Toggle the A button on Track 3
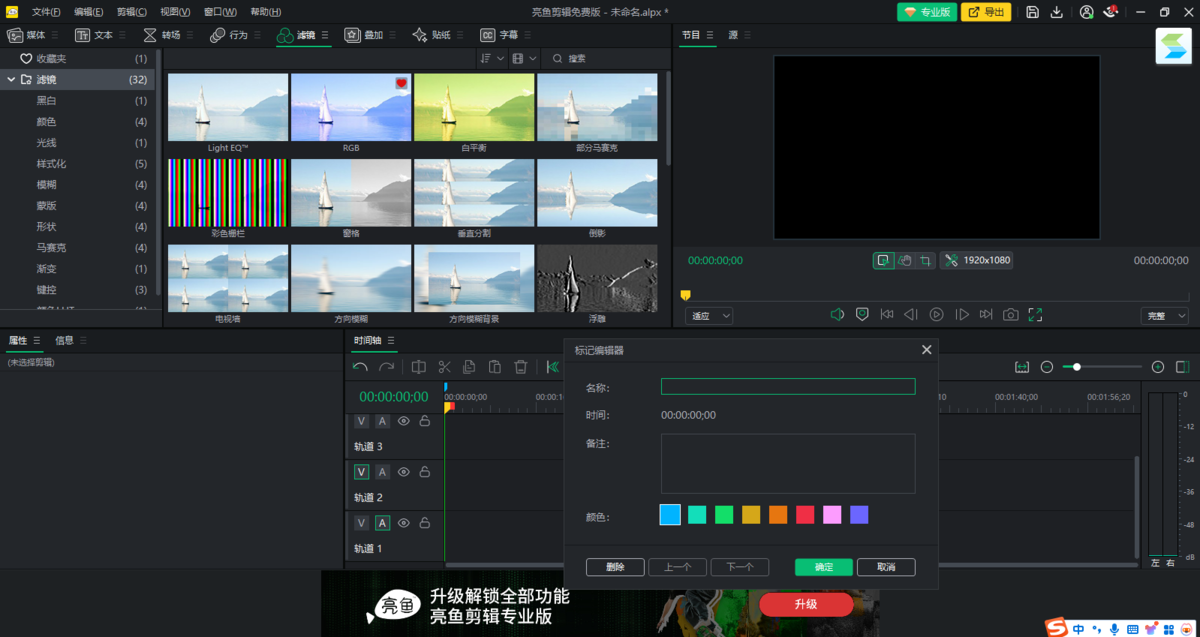The width and height of the screenshot is (1200, 637). 382,421
